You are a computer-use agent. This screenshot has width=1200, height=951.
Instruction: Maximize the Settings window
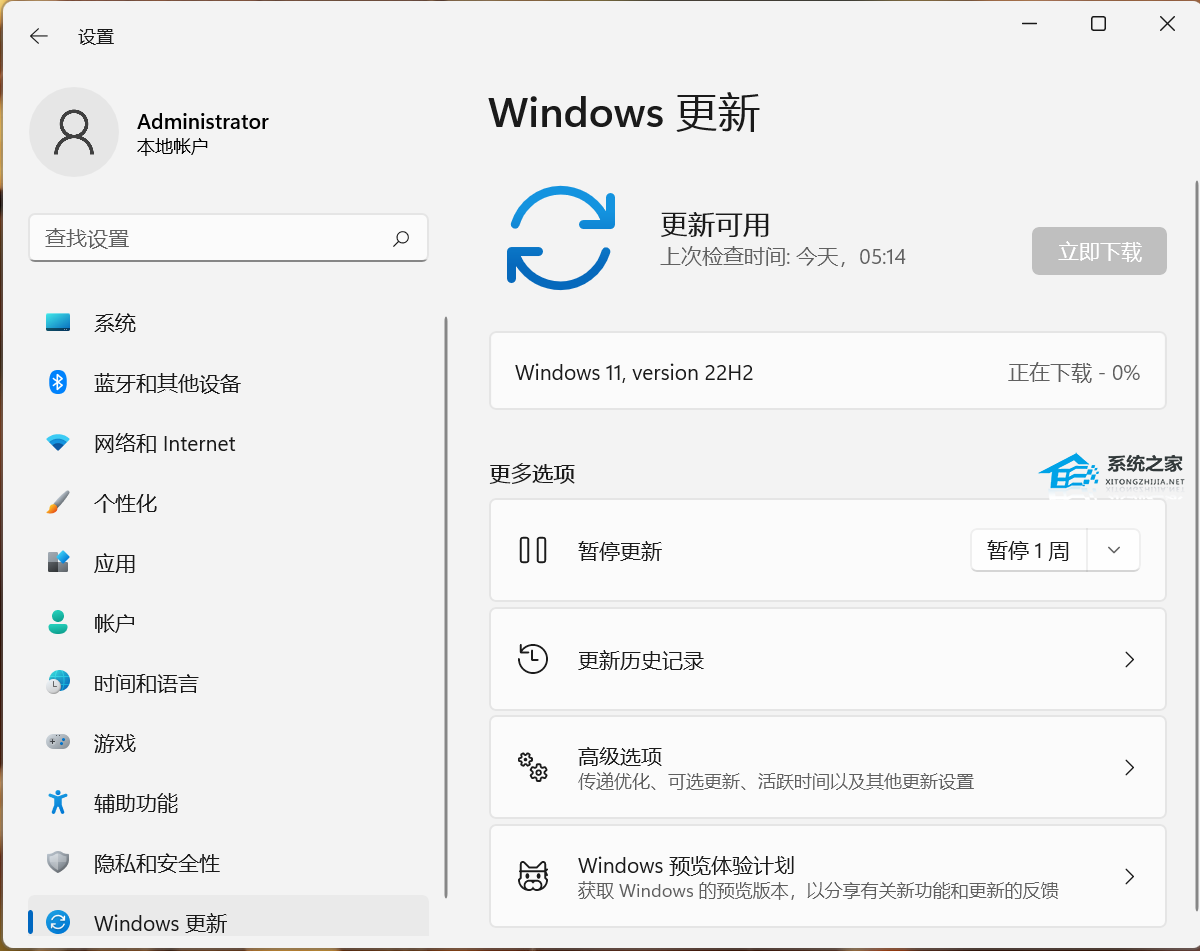[1098, 24]
